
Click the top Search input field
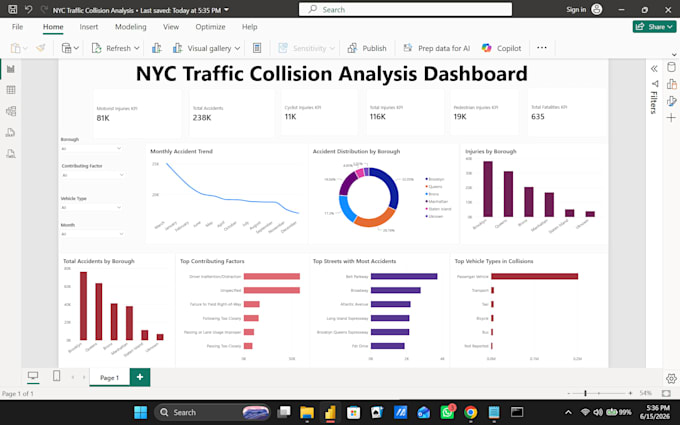pyautogui.click(x=405, y=10)
